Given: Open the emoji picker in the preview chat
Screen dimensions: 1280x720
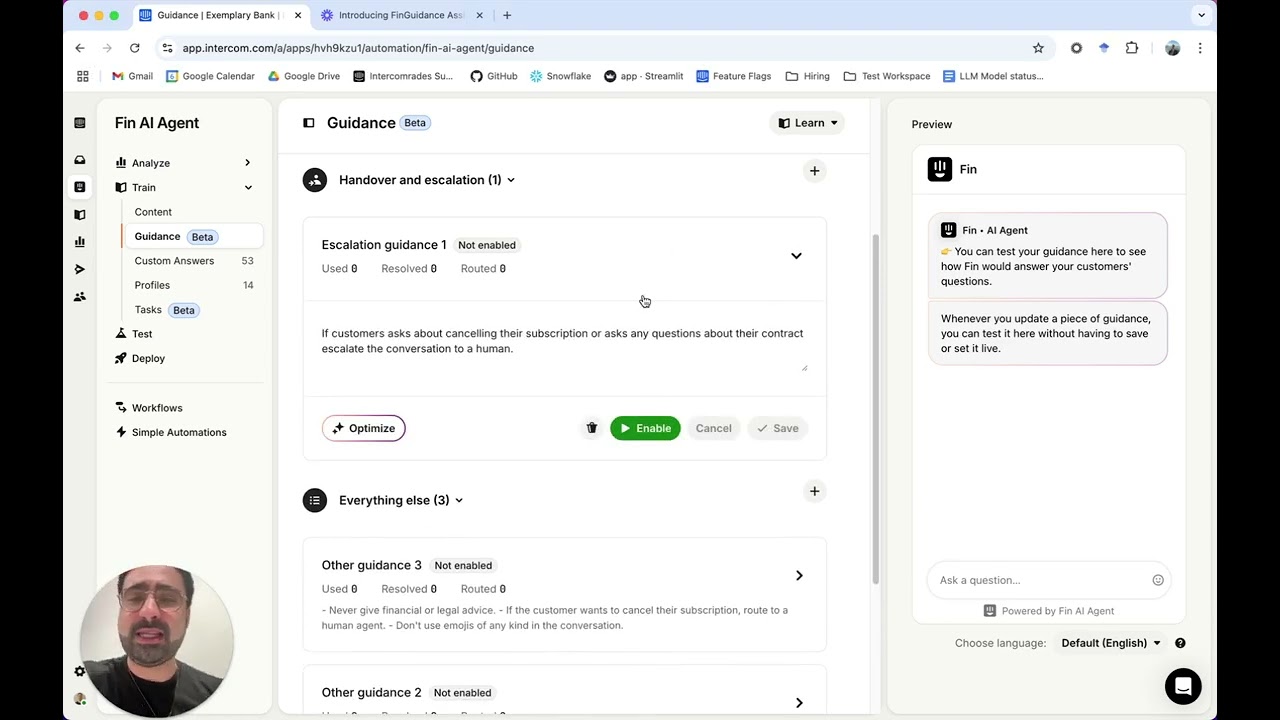Looking at the screenshot, I should tap(1158, 580).
